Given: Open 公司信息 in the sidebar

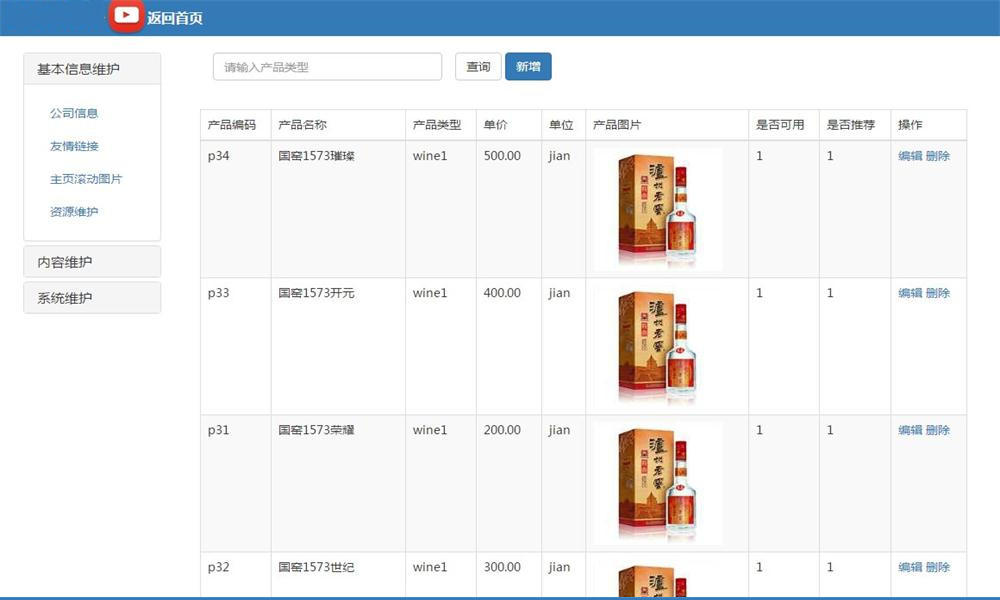Looking at the screenshot, I should pos(74,113).
